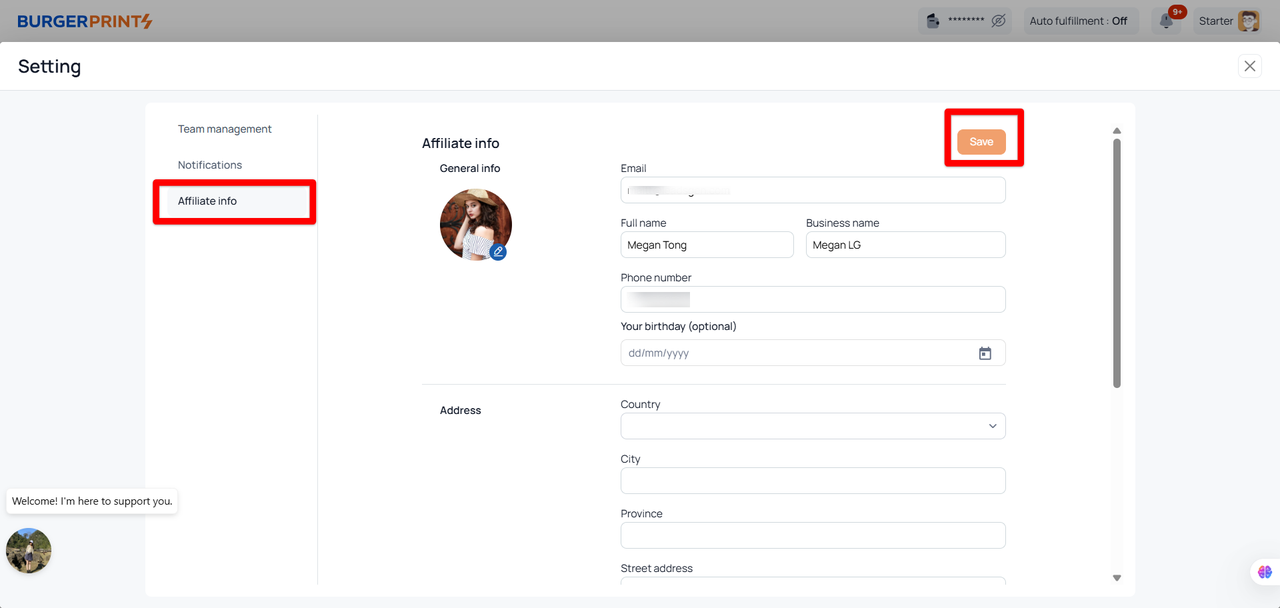
Task: Switch to the Notifications settings tab
Action: click(210, 165)
